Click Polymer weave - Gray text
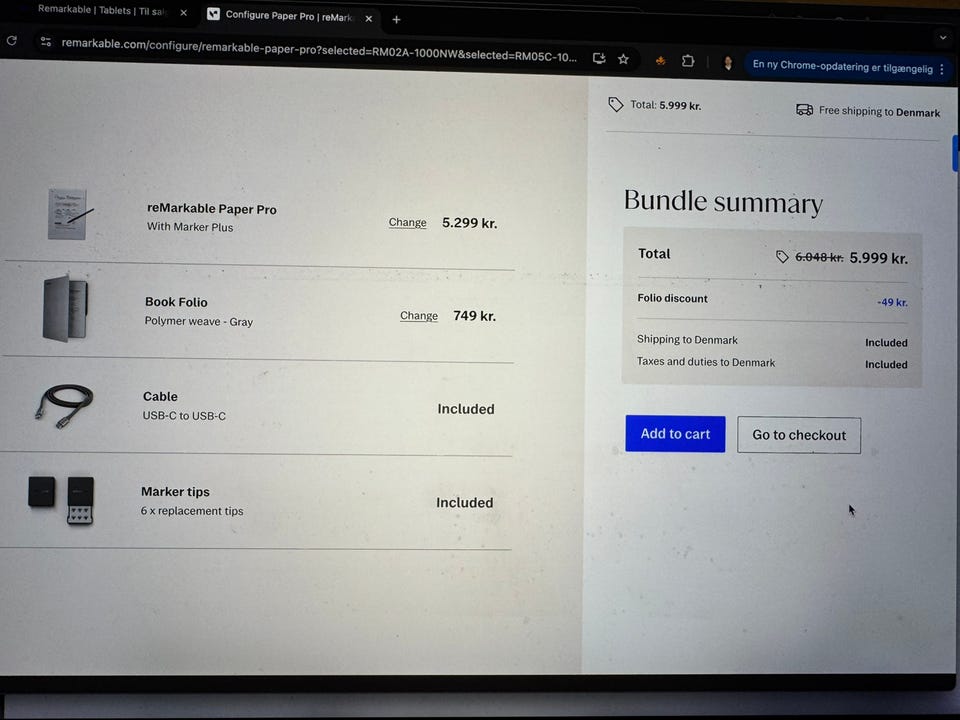 click(198, 321)
